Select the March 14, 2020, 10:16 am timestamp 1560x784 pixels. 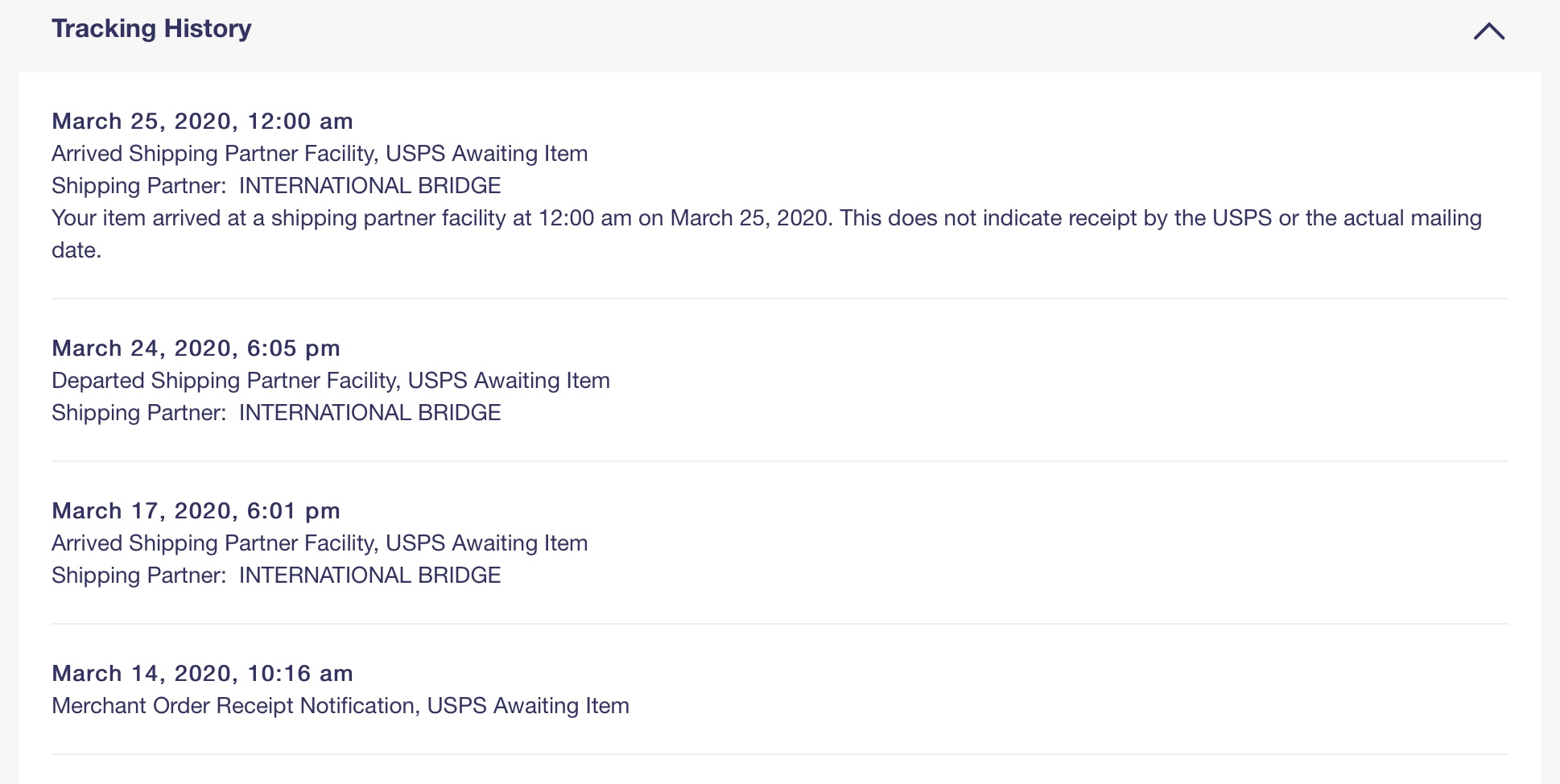[x=202, y=674]
